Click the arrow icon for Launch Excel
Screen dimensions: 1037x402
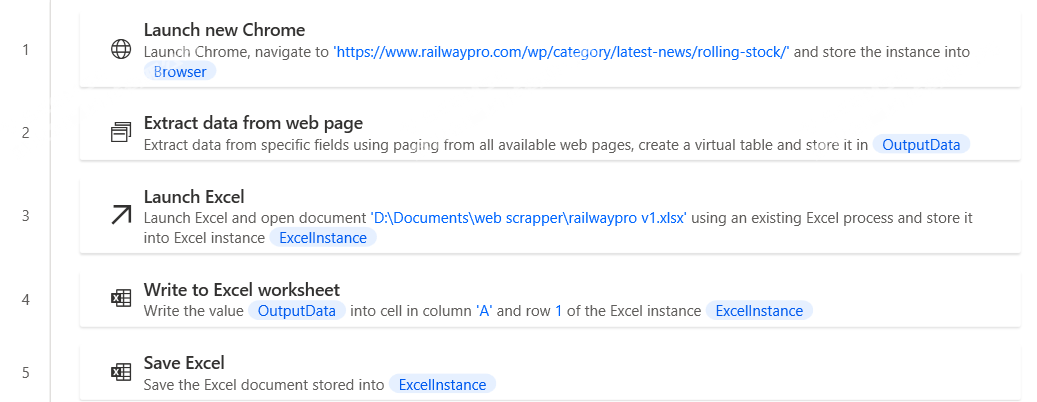pos(121,216)
